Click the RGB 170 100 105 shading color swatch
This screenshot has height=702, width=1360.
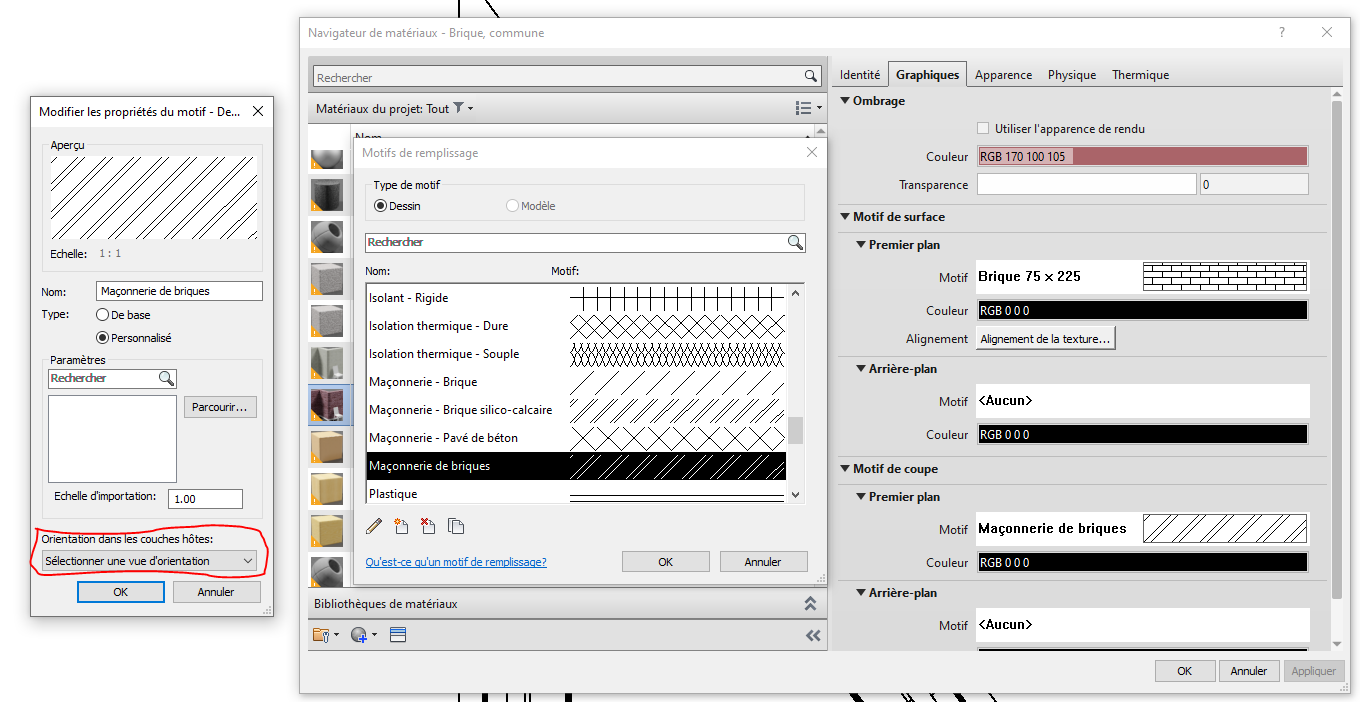click(x=1142, y=157)
